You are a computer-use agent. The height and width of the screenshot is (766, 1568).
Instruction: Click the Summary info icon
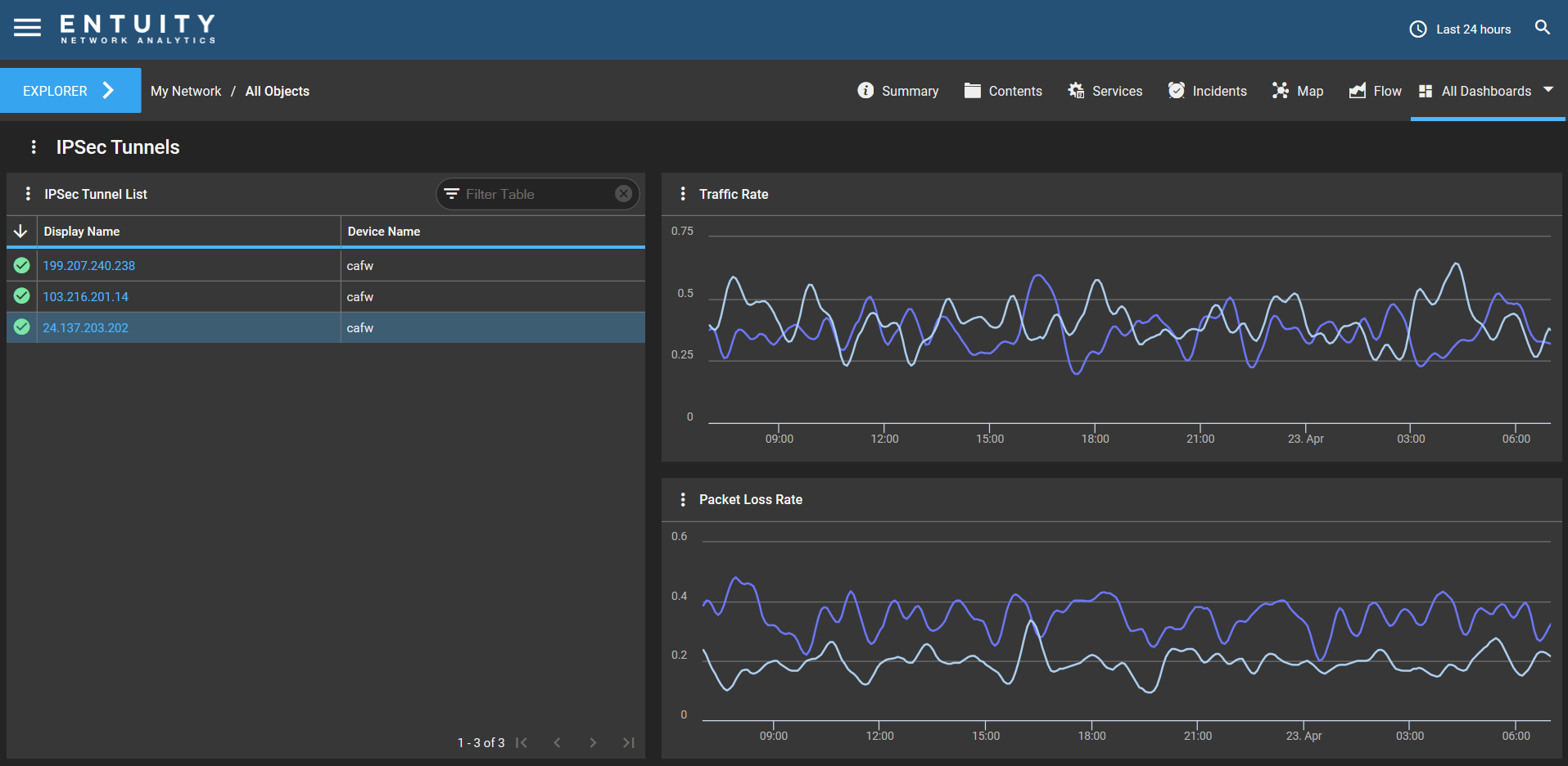coord(865,90)
